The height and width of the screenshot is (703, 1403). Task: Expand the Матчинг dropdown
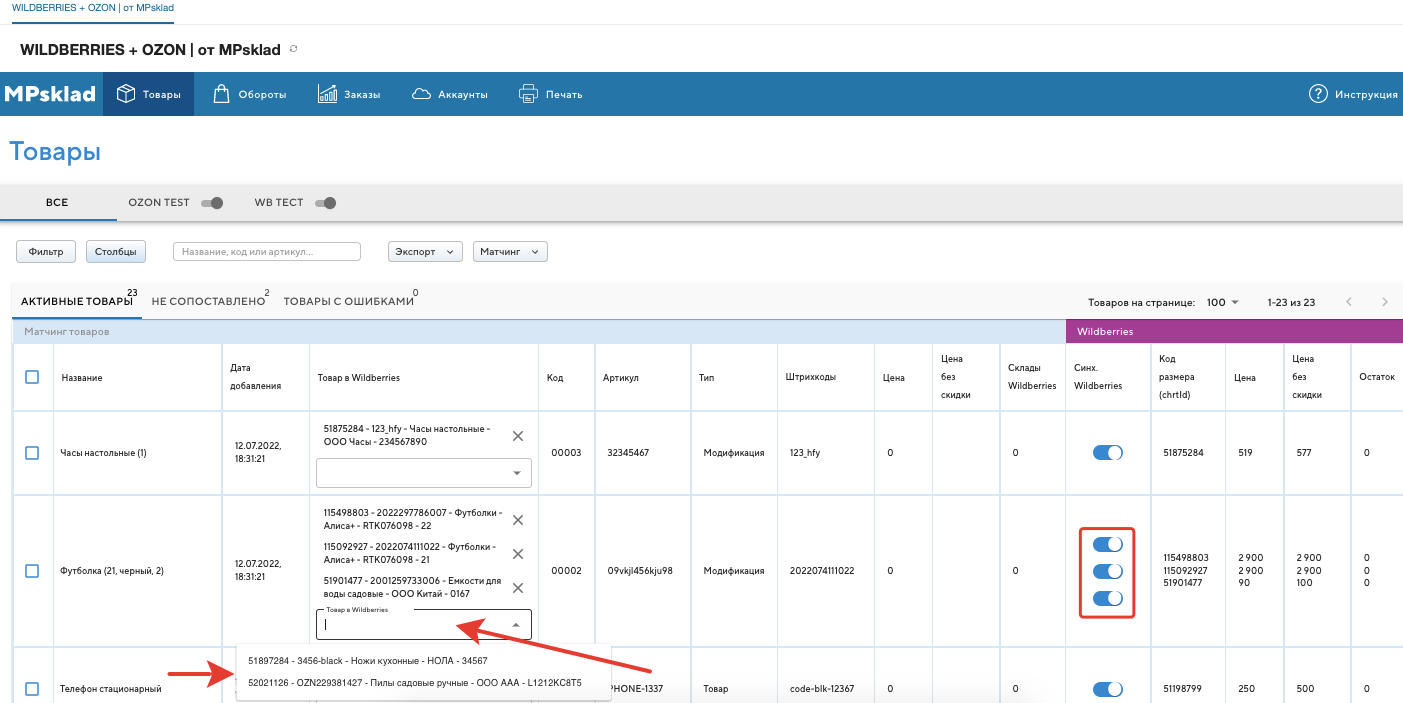[510, 252]
